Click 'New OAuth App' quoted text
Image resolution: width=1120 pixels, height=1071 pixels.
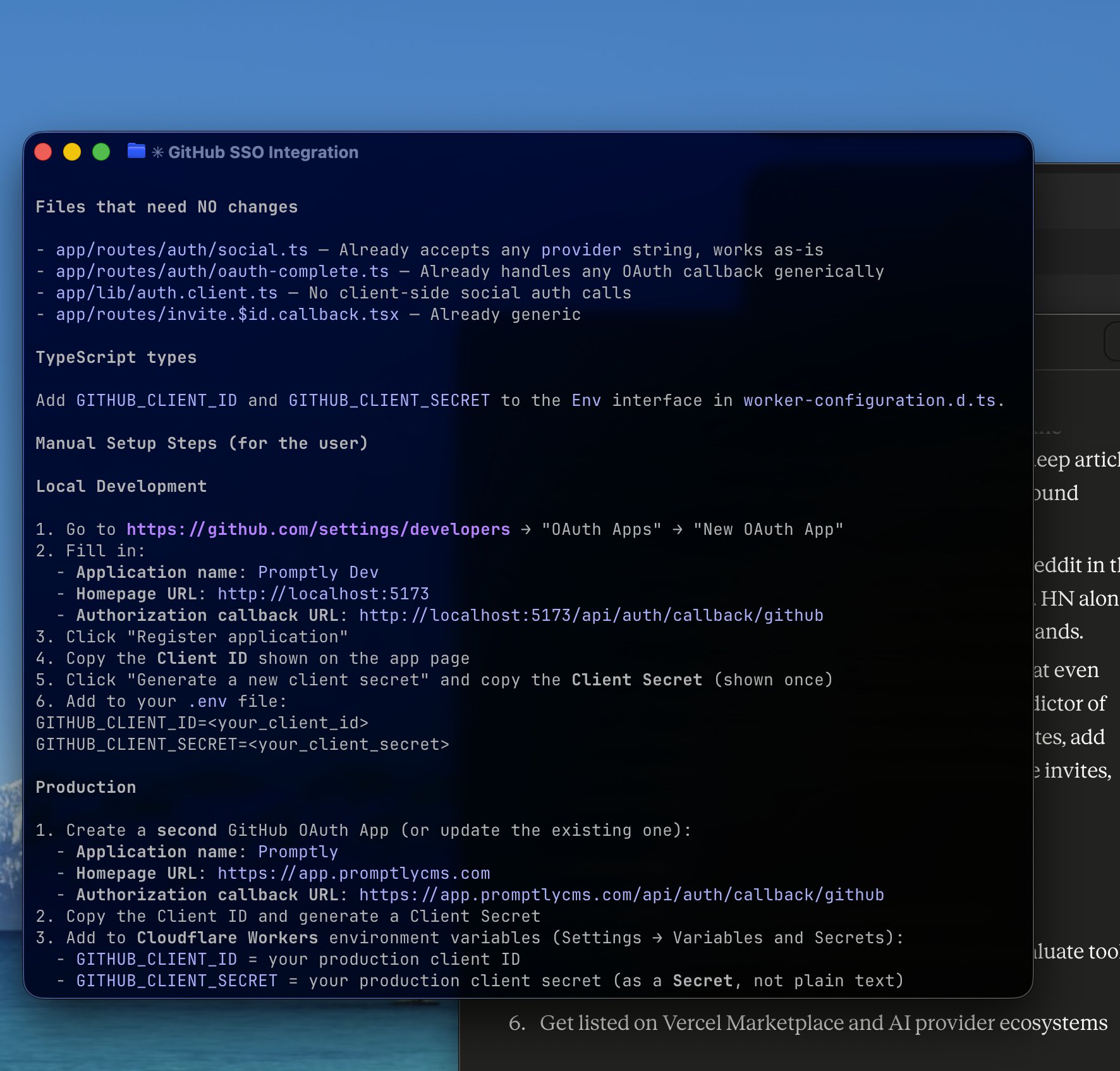tap(769, 529)
